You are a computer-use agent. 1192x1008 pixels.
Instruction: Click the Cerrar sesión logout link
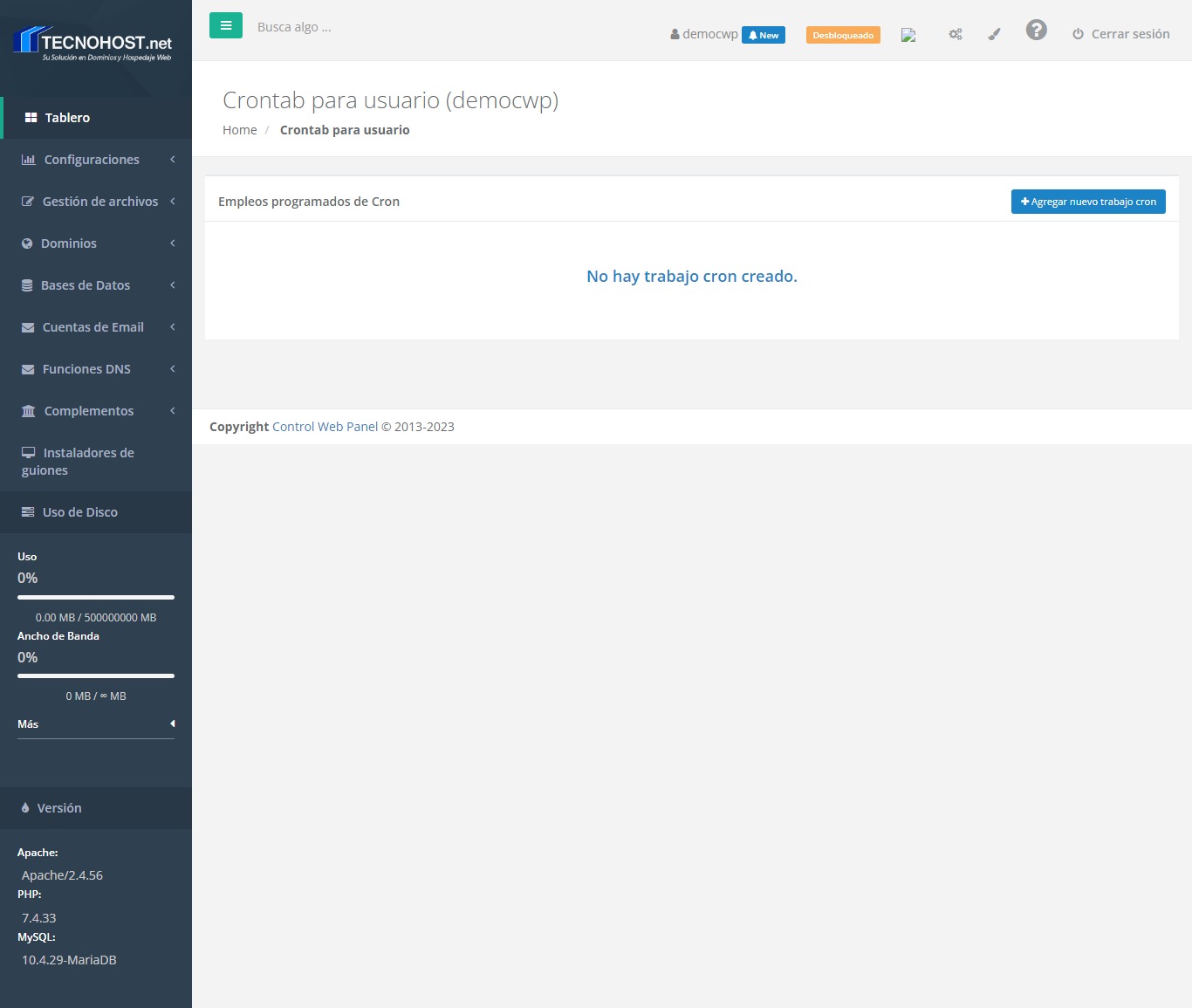[x=1121, y=34]
